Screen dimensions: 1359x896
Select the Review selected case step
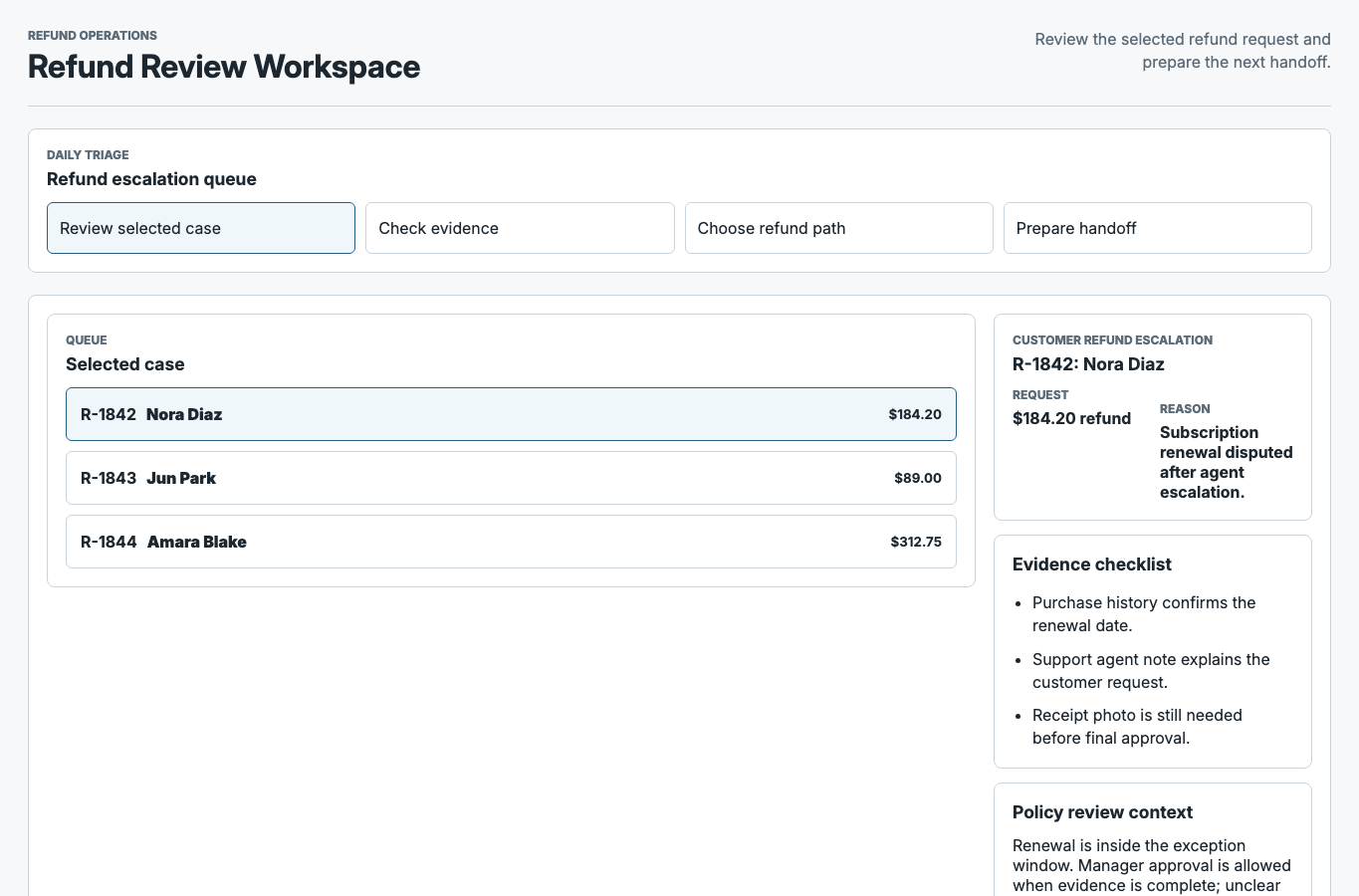point(201,228)
